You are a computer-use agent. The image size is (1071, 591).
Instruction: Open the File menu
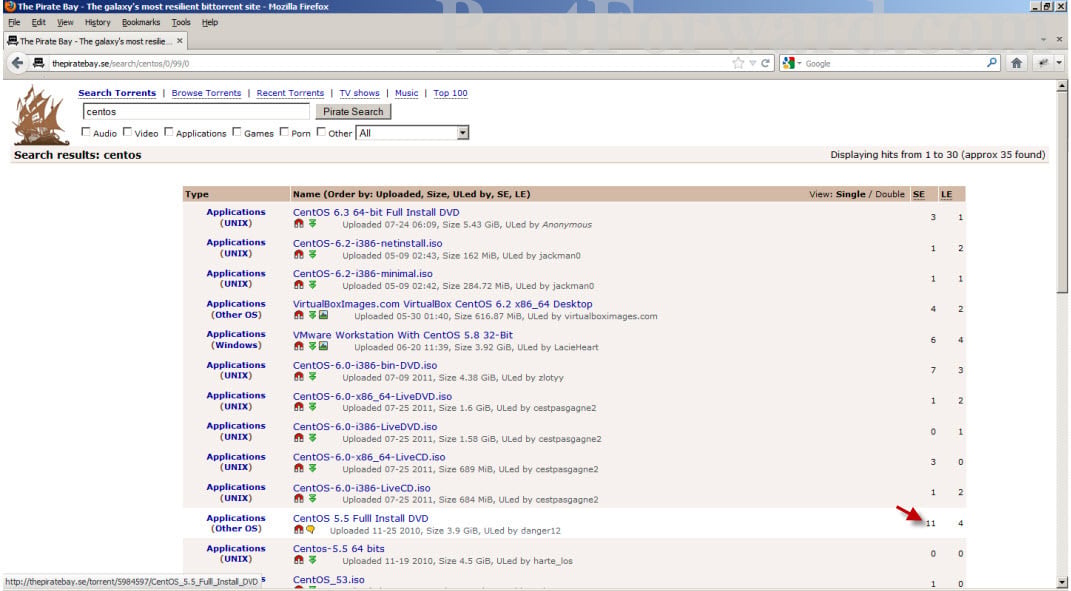coord(14,23)
